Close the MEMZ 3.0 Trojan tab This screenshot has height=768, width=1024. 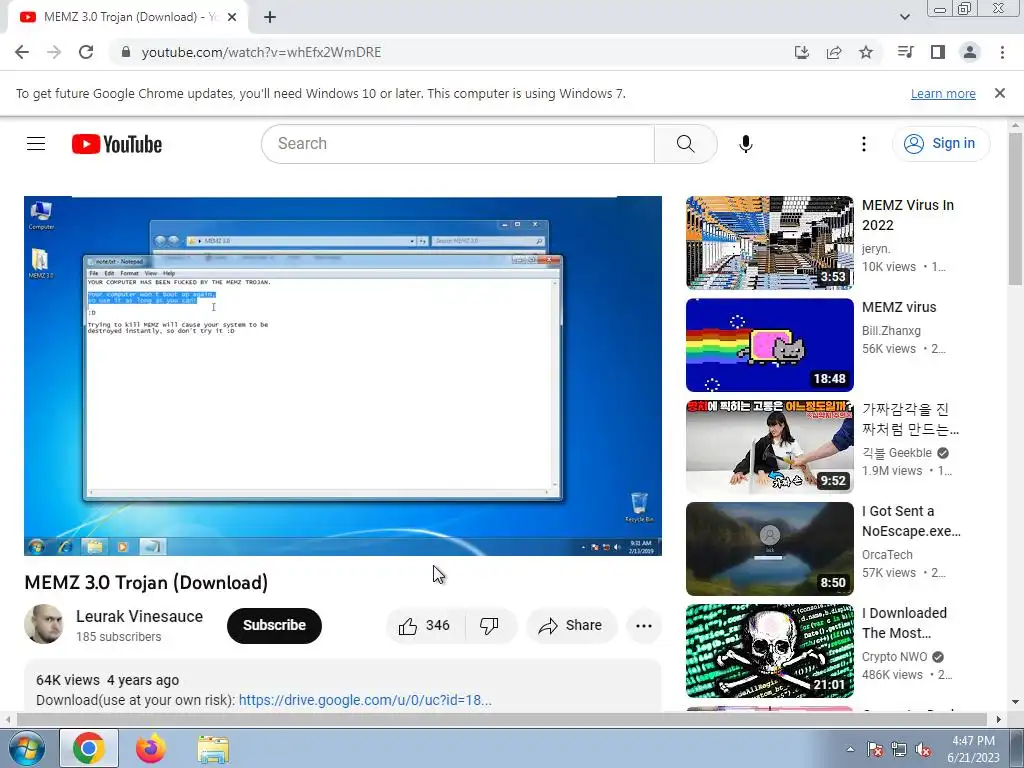click(232, 17)
